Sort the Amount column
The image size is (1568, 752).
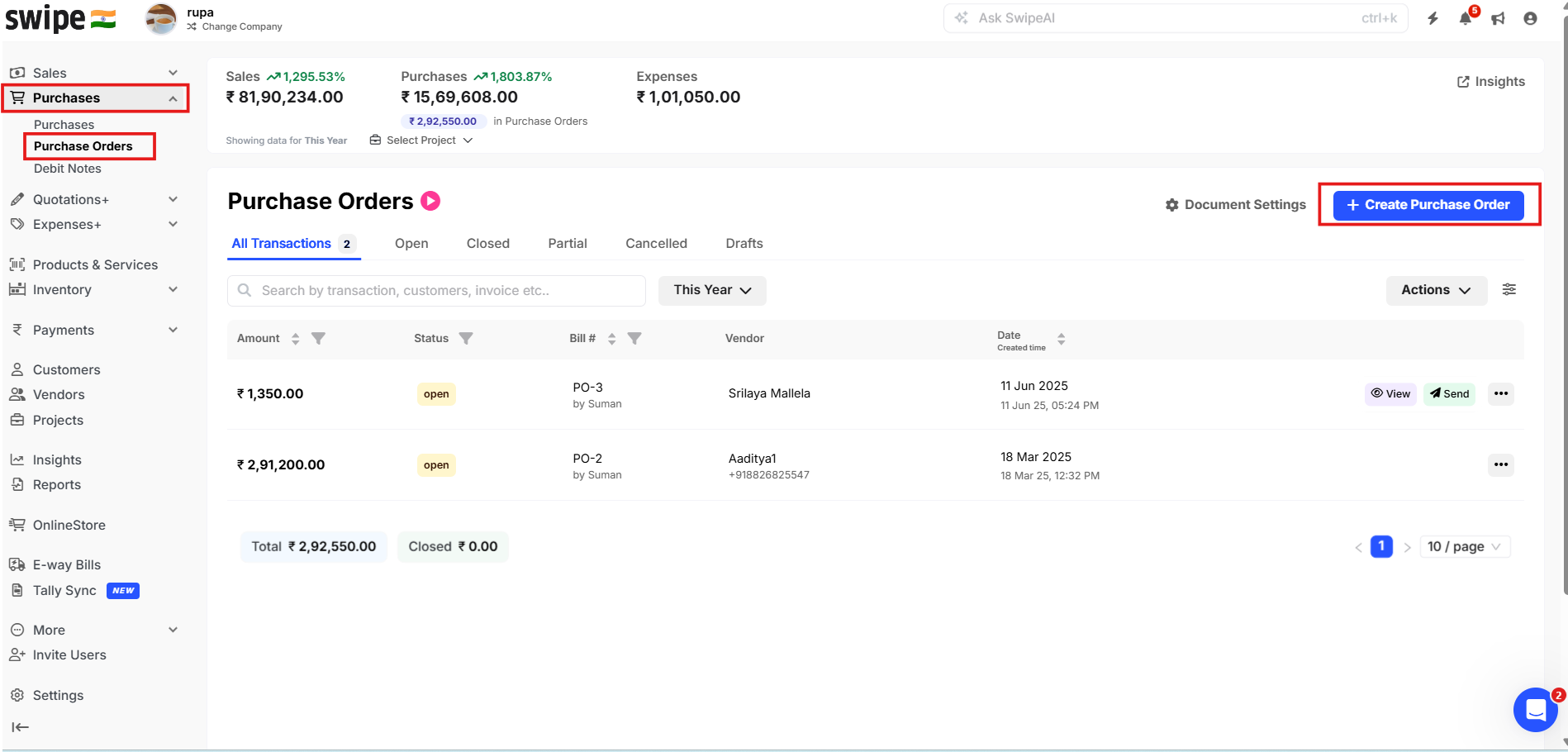click(x=295, y=338)
